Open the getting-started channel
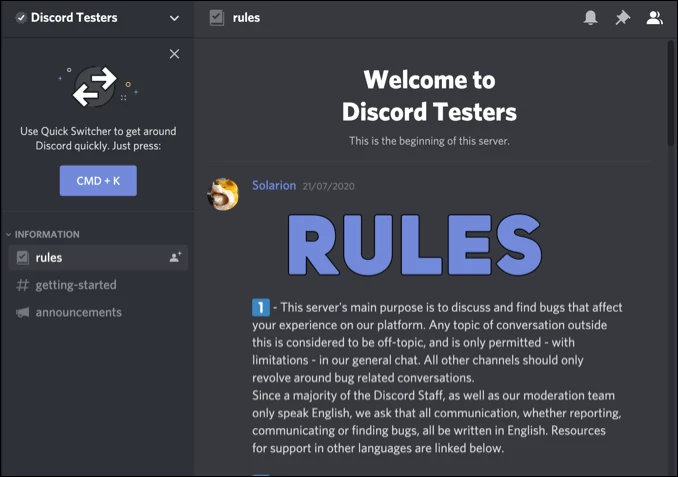The width and height of the screenshot is (678, 477). coord(76,285)
